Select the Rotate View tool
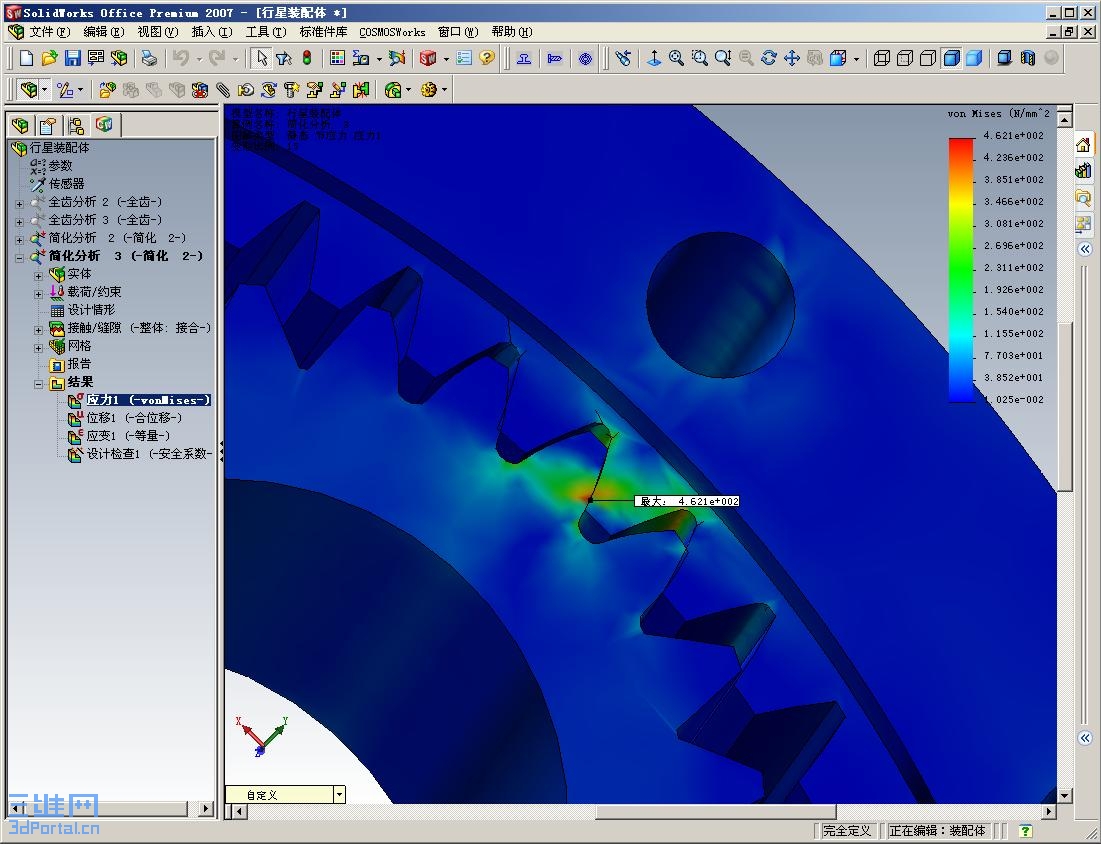The width and height of the screenshot is (1101, 844). (769, 58)
